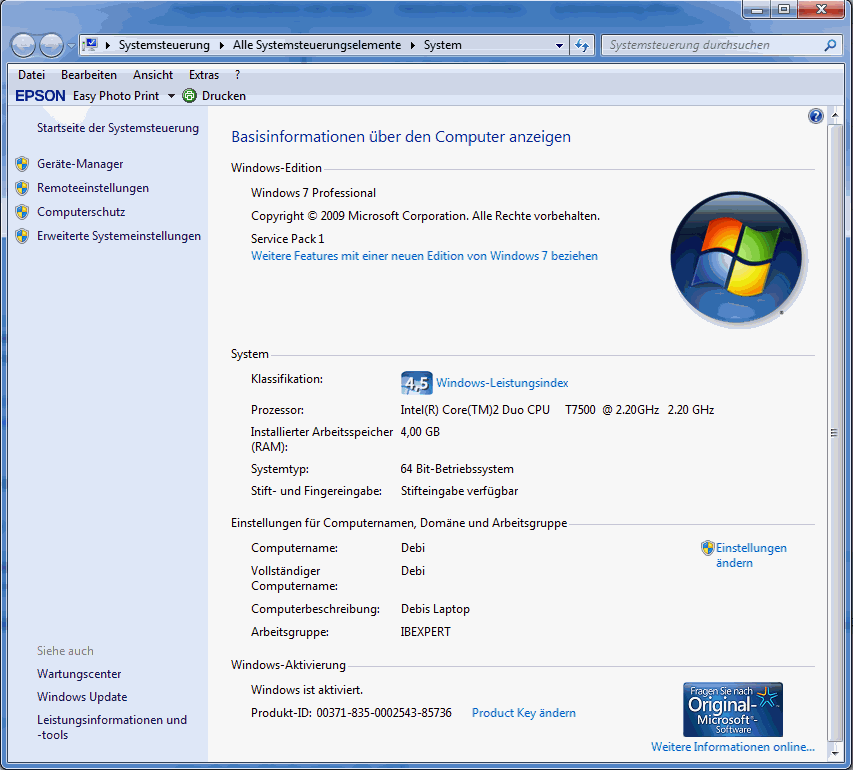Click the Back navigation arrow button
The width and height of the screenshot is (853, 770).
23,45
